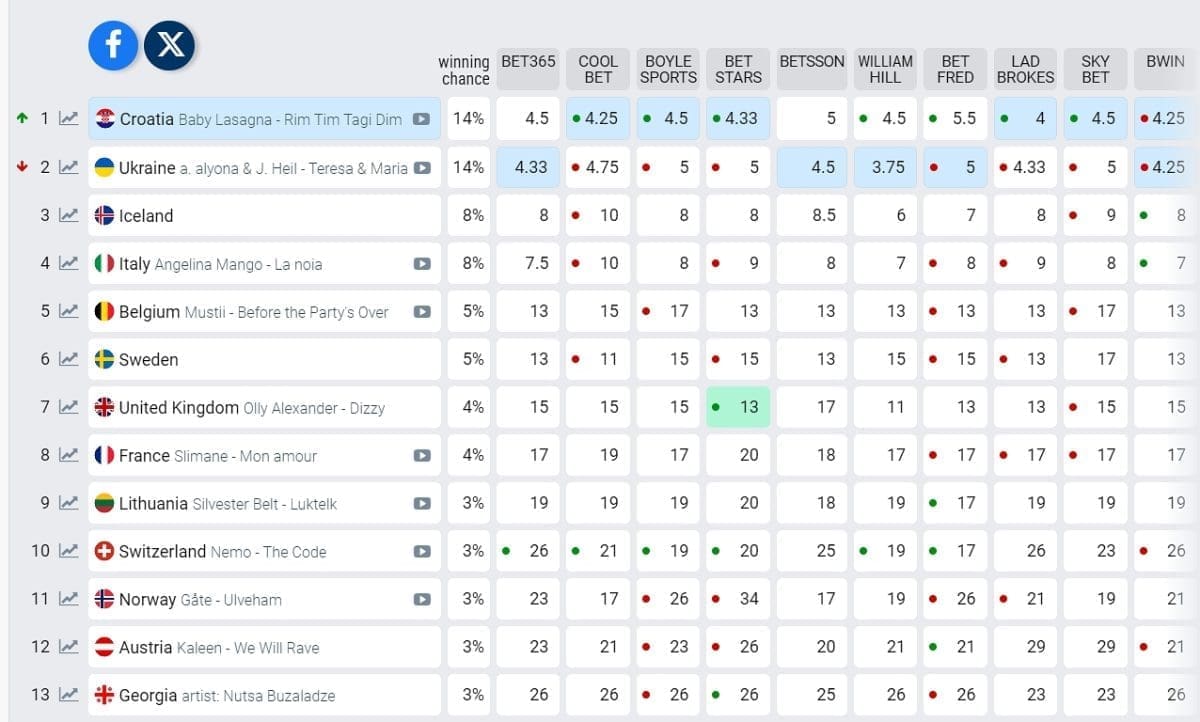
Task: Open the United Kingdom Olly Alexander entry
Action: click(x=251, y=408)
